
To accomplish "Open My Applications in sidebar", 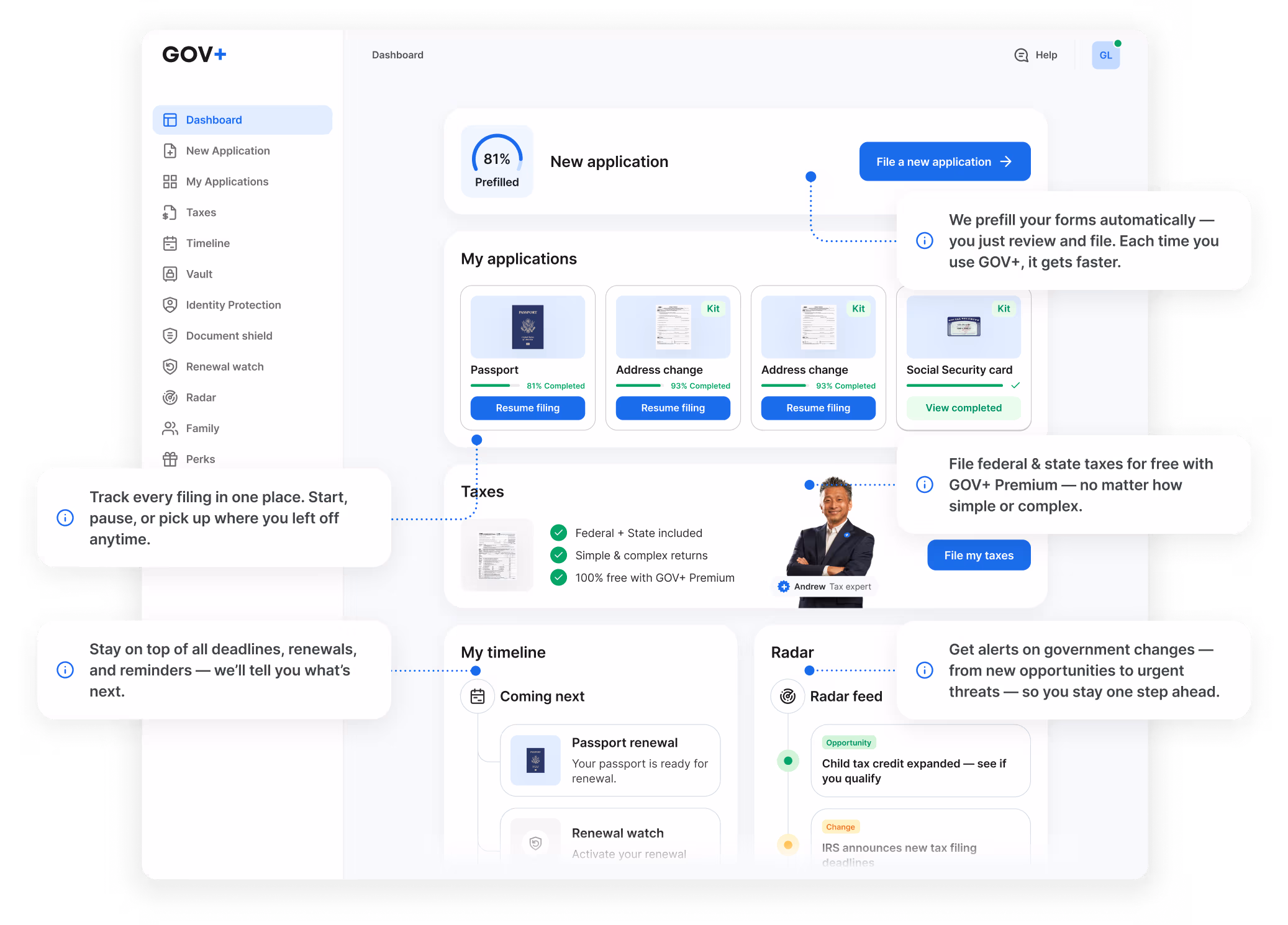I will 227,181.
